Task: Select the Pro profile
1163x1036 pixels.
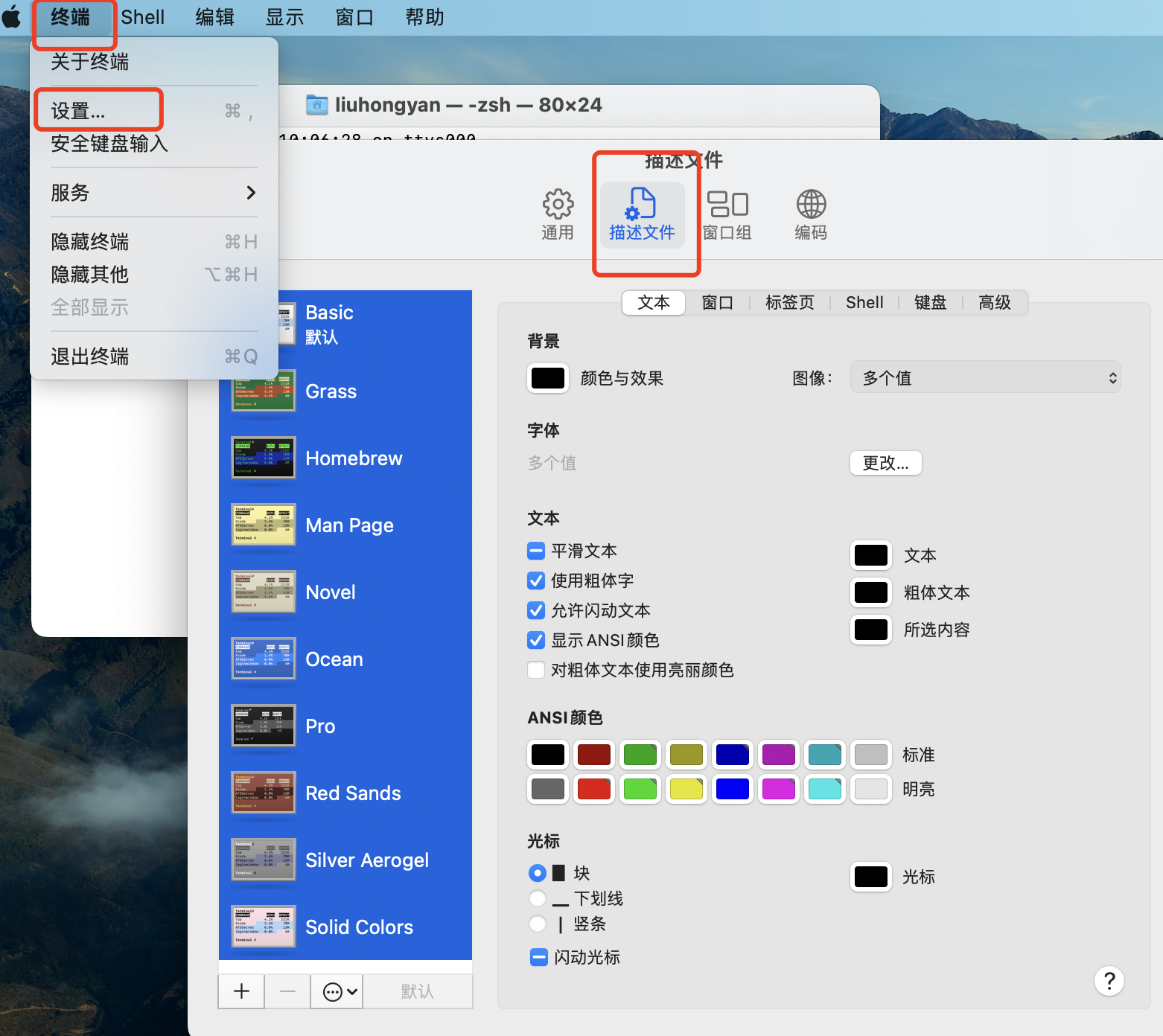Action: (x=345, y=726)
